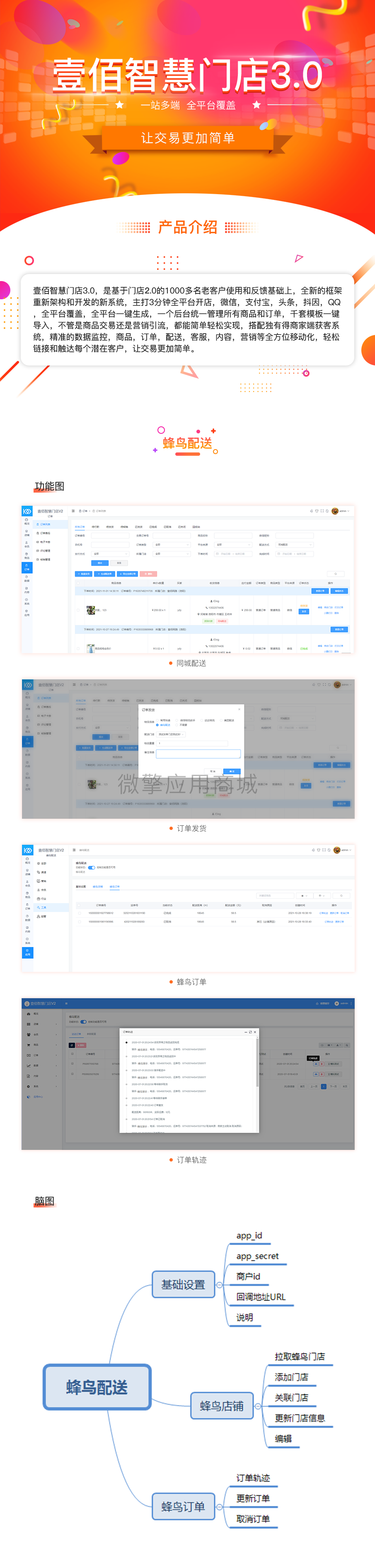Go to 下一页 in 订单轨迹 screenshot pagination
This screenshot has width=375, height=1568.
[334, 1087]
